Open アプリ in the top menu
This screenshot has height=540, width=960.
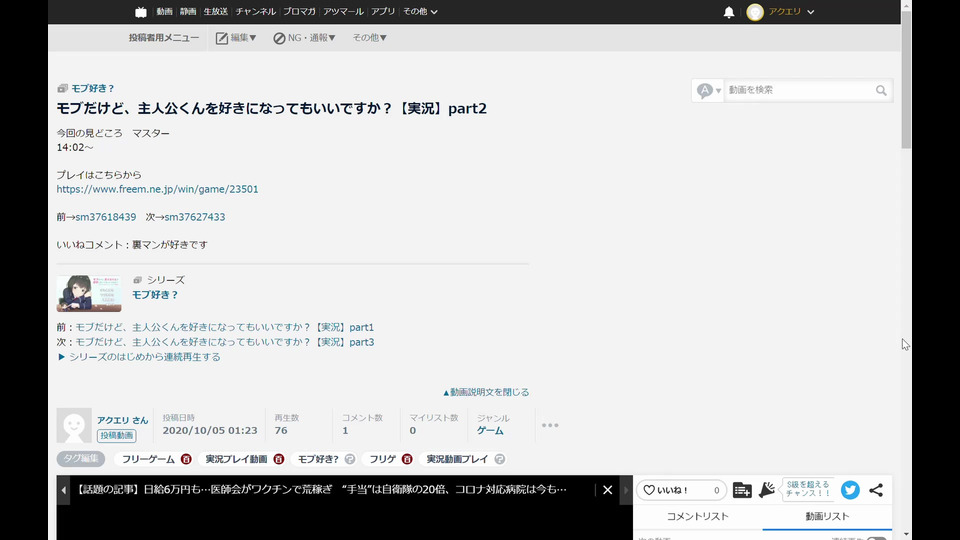pos(383,12)
